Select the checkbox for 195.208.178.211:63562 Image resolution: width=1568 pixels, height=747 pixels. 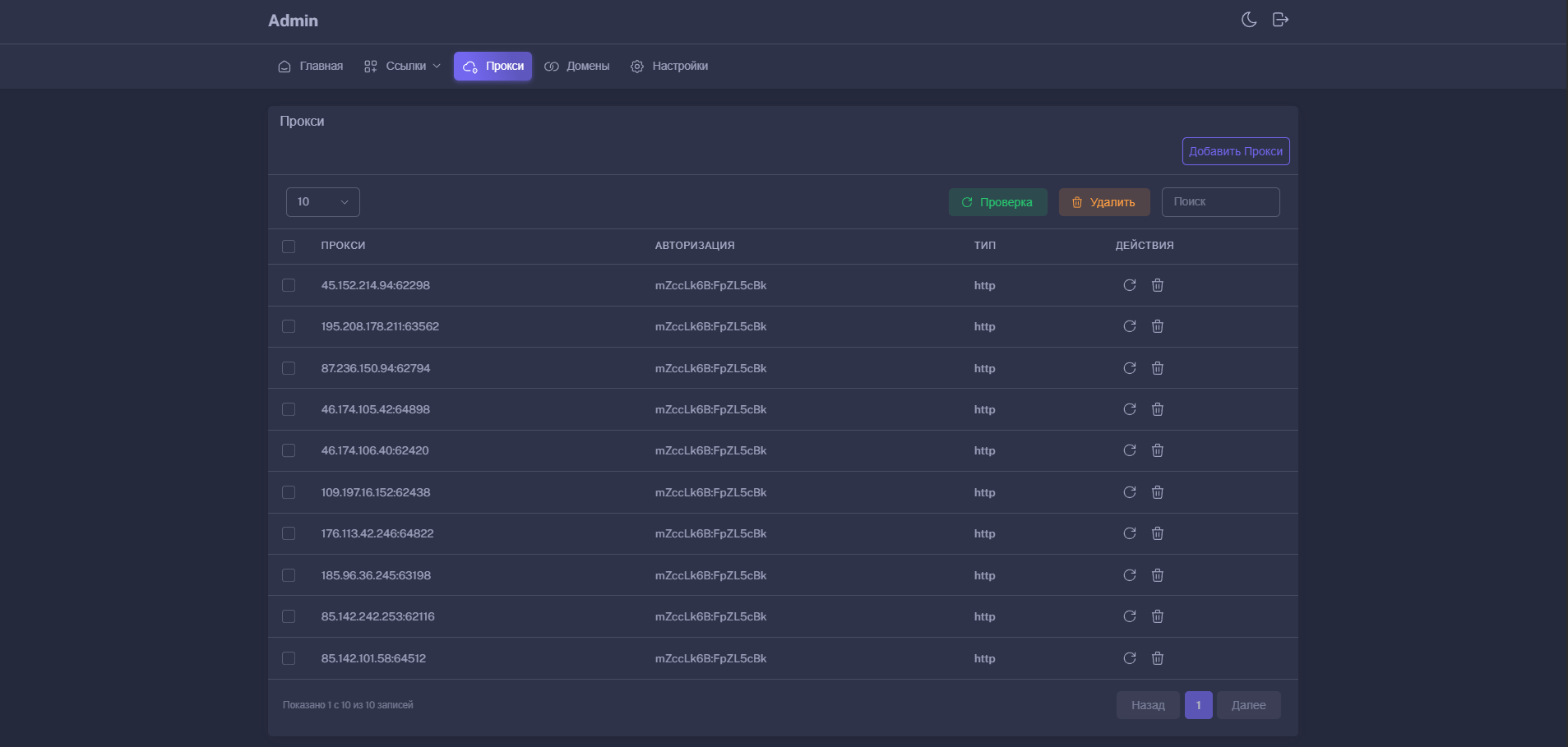point(289,326)
